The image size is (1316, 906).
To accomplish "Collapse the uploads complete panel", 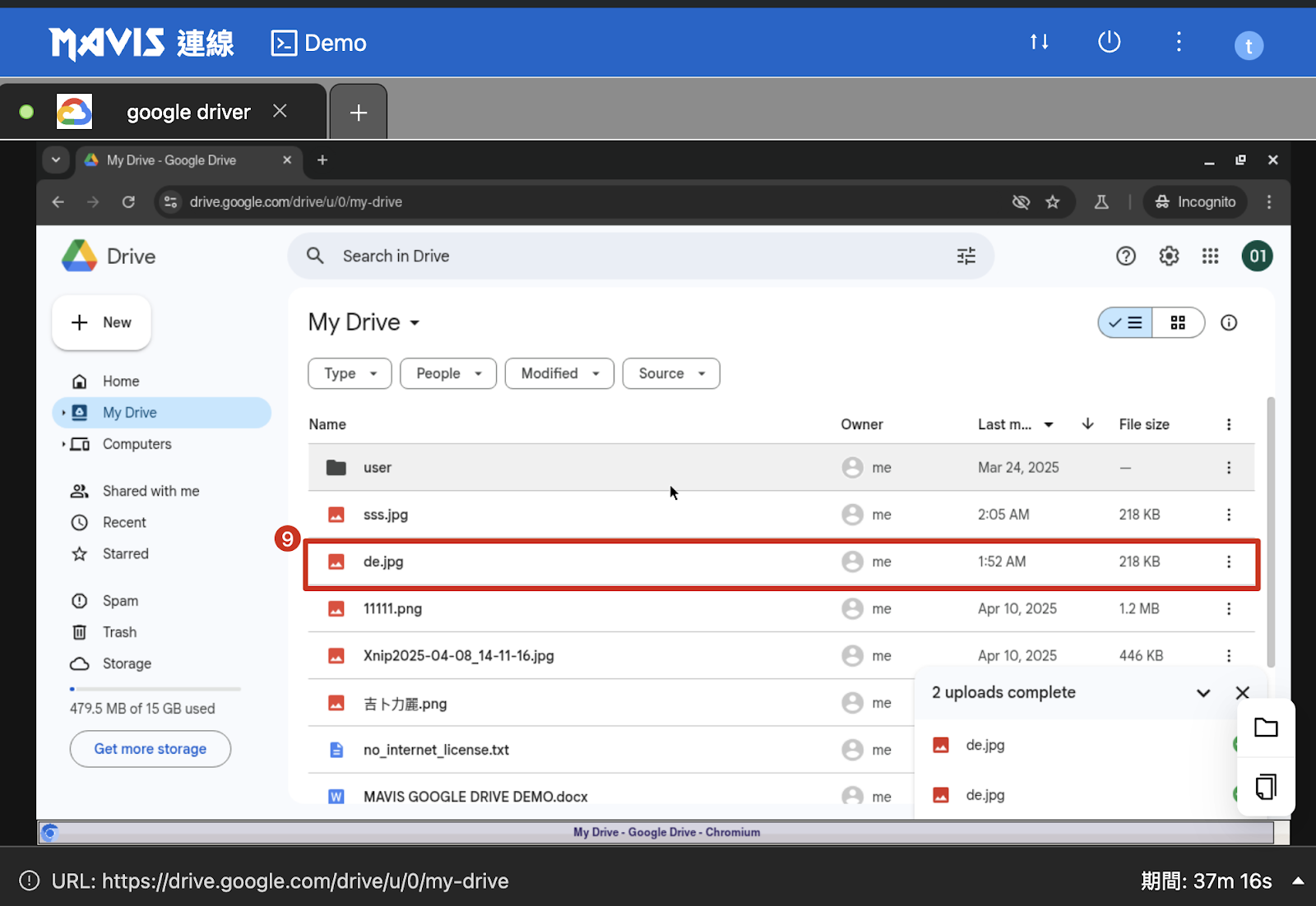I will tap(1203, 693).
